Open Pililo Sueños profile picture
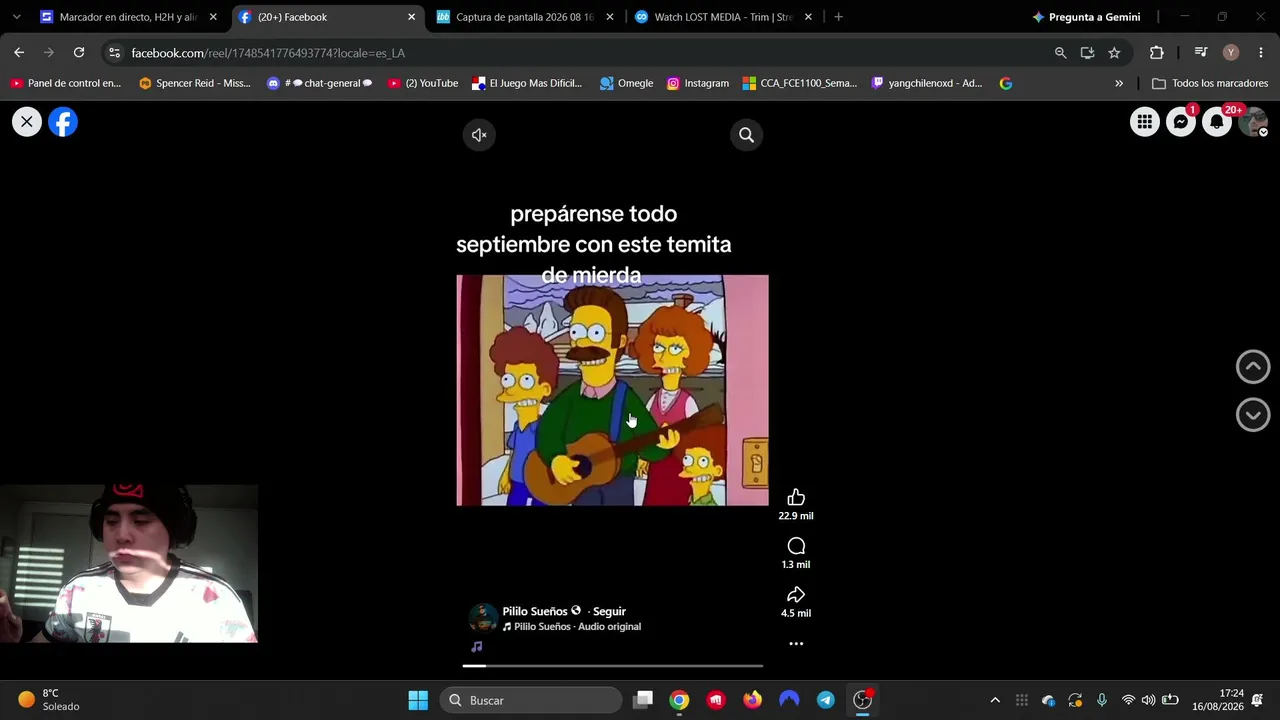 click(483, 618)
